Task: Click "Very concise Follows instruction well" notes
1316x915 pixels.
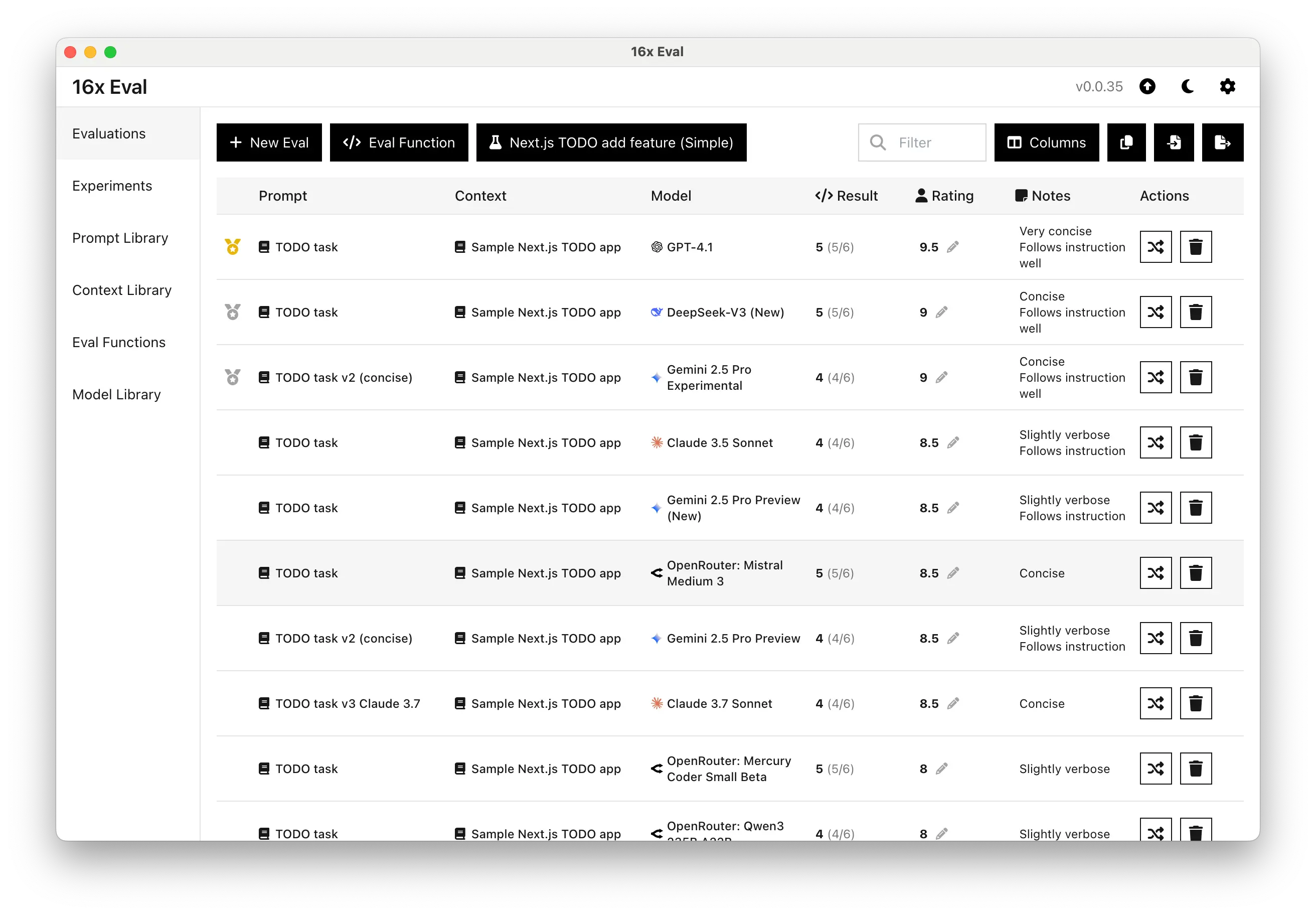Action: [x=1072, y=247]
